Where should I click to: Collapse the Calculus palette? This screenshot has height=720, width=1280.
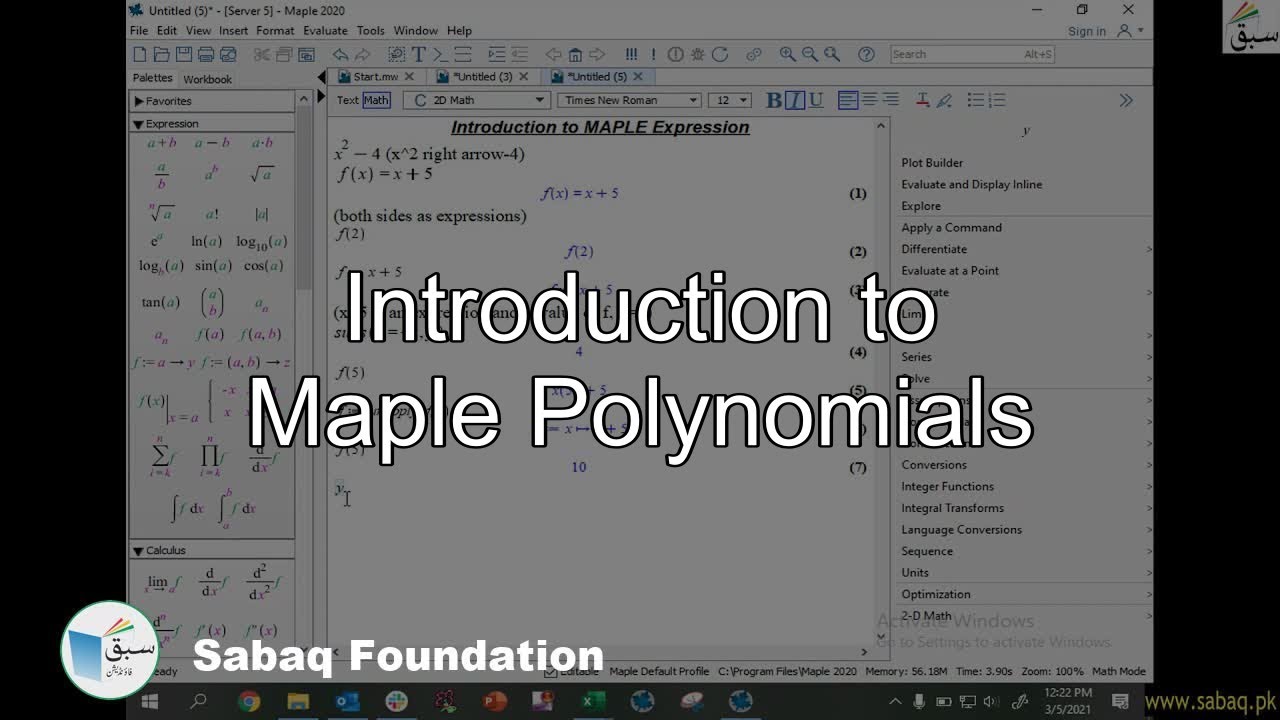tap(138, 551)
